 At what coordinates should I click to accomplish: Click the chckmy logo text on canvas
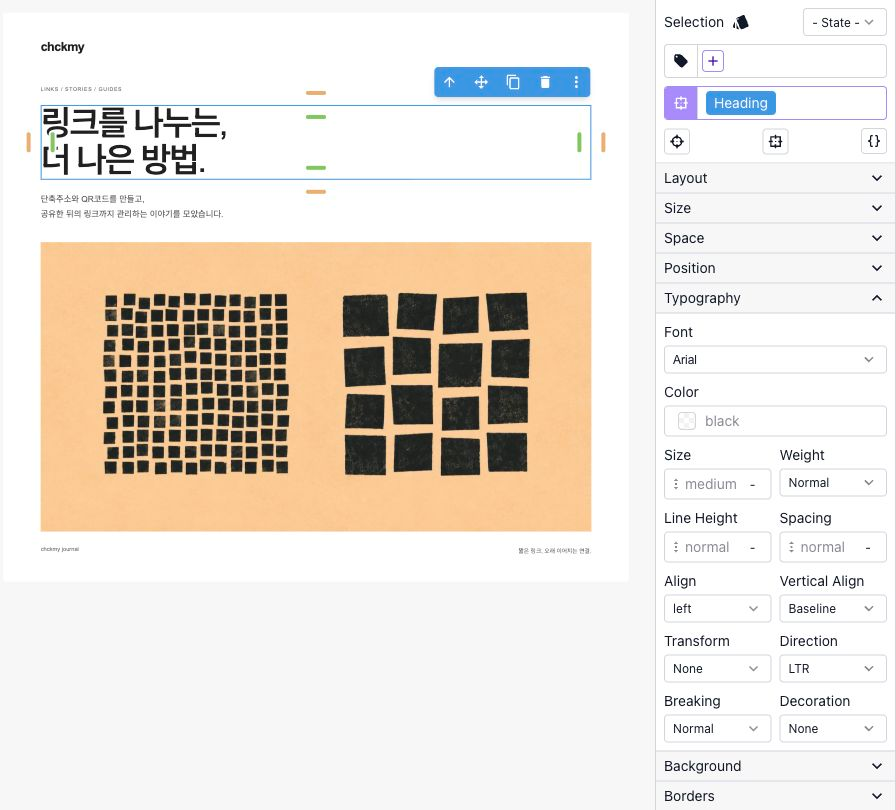click(x=62, y=47)
